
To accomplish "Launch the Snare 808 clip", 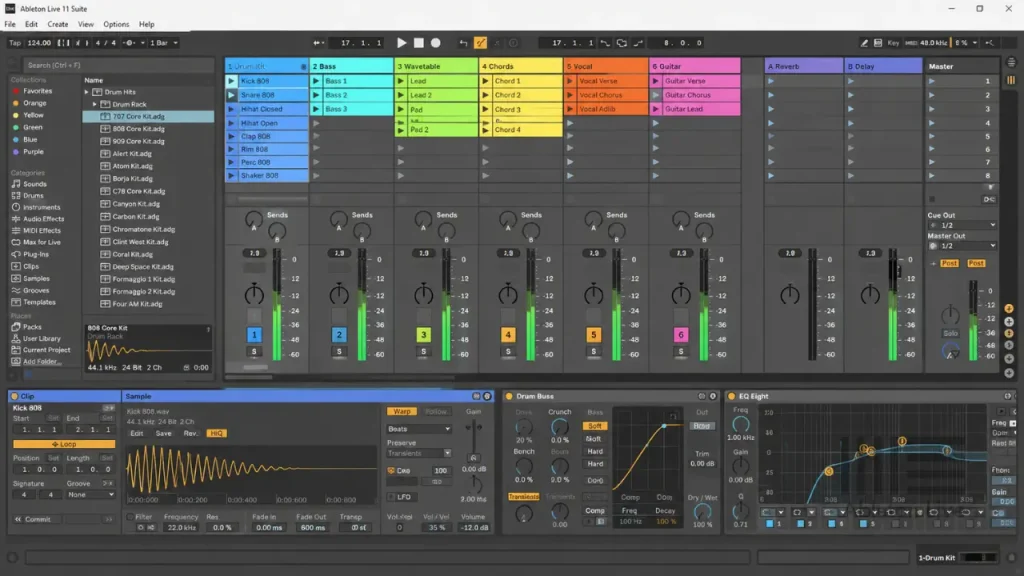I will [x=231, y=95].
